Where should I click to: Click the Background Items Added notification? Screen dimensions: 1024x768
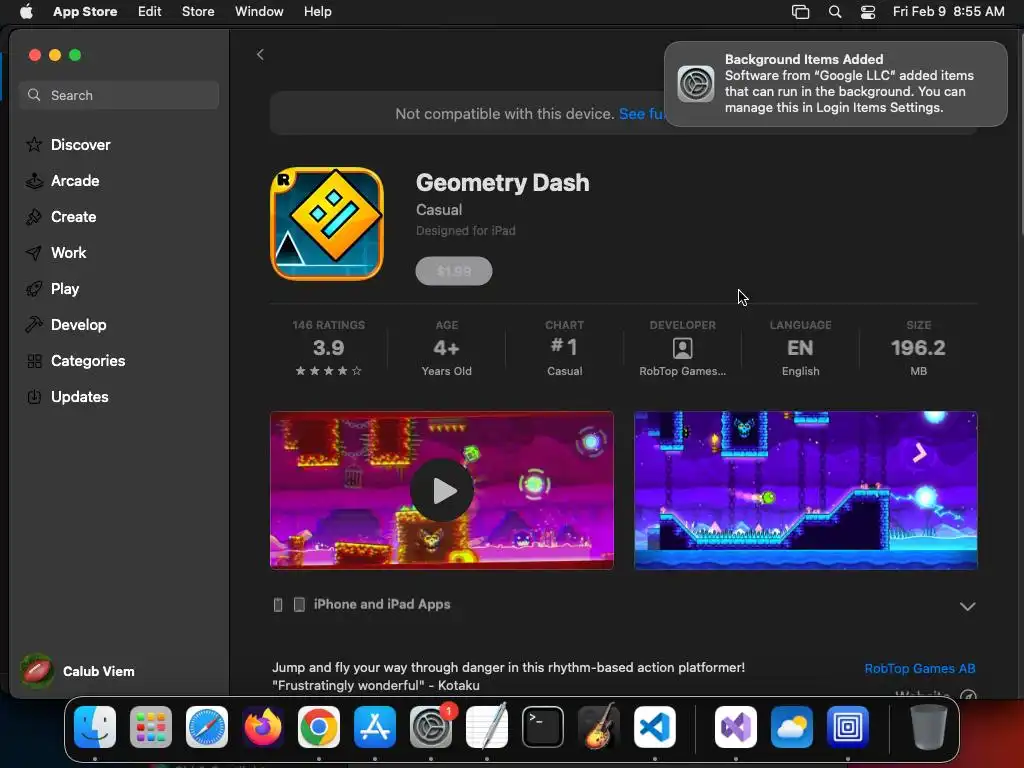tap(836, 84)
